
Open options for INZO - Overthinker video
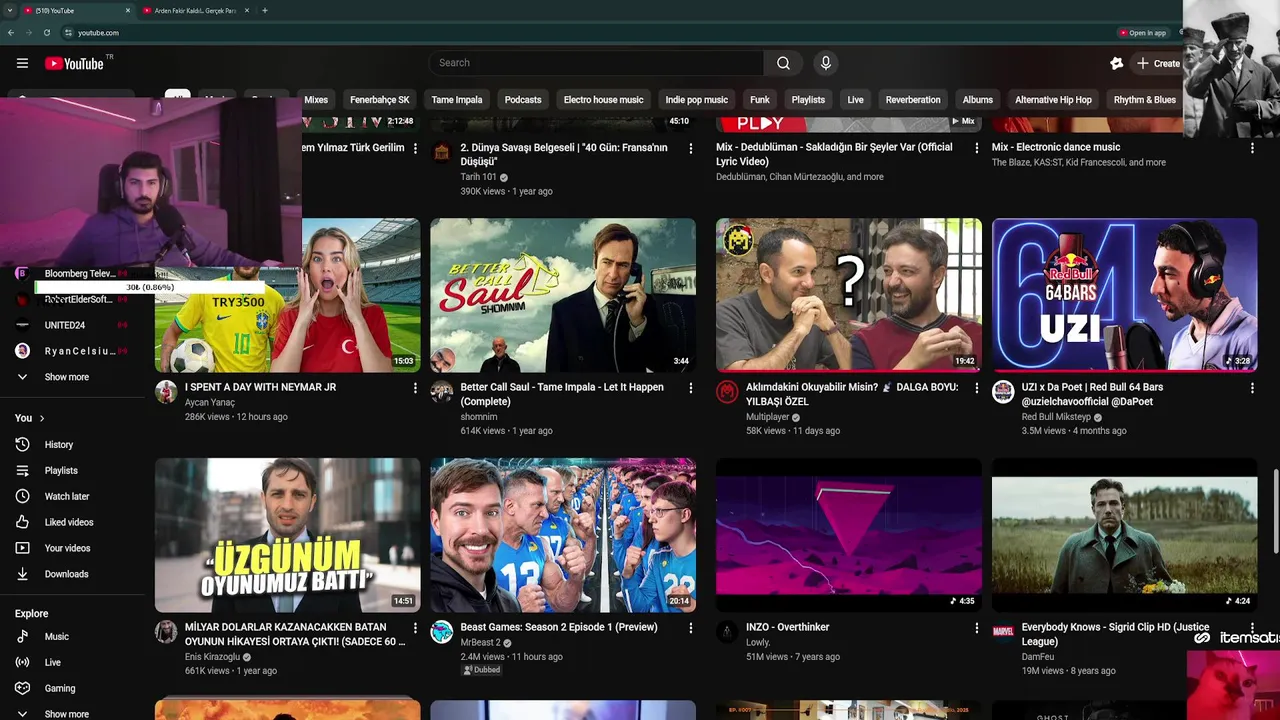(977, 628)
